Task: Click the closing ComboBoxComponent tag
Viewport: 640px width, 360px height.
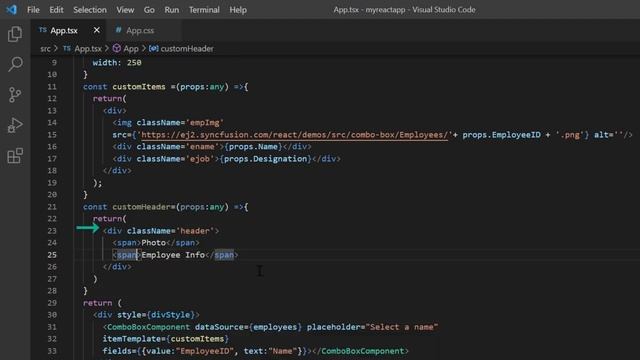Action: [x=360, y=351]
